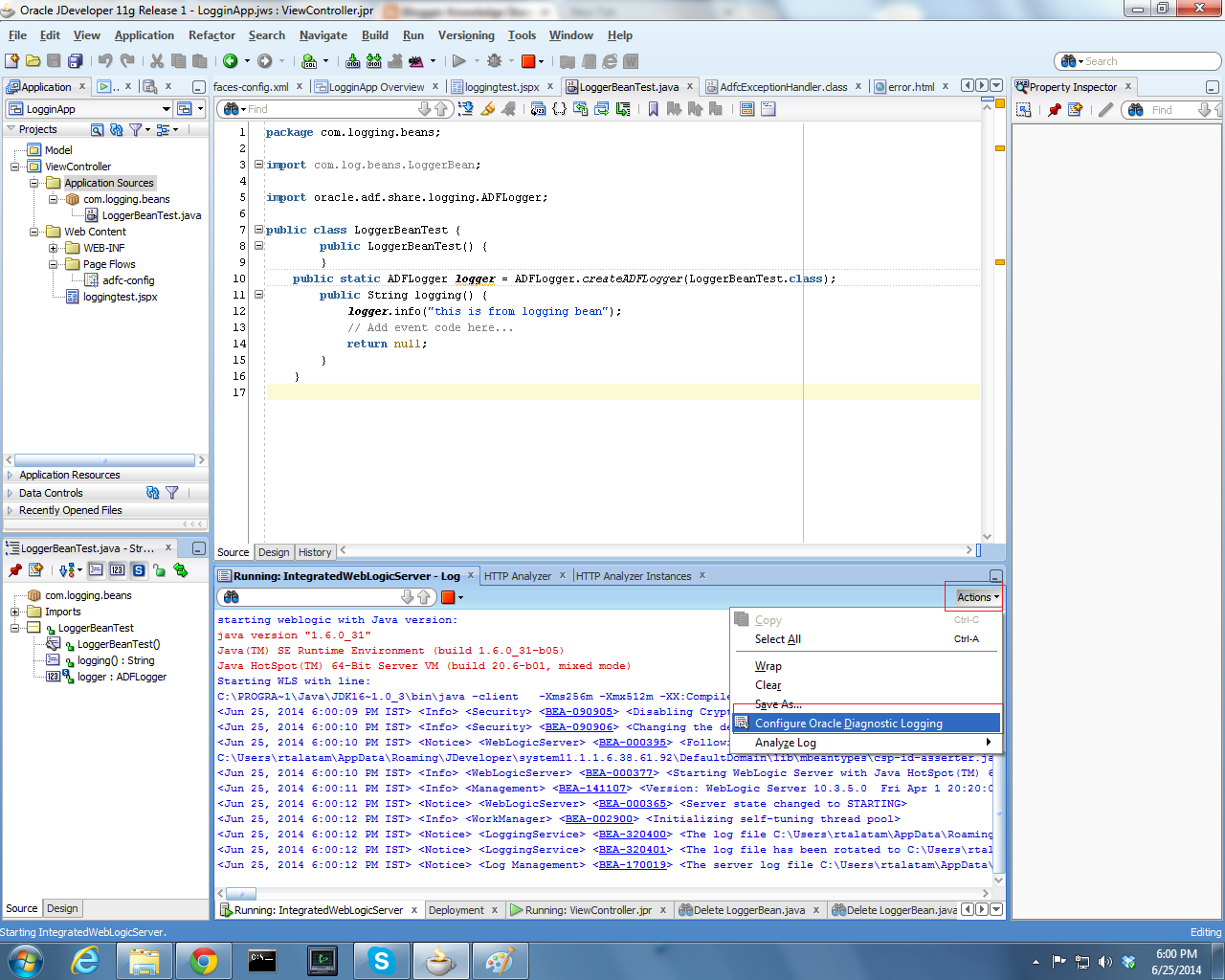Click the green Back navigation icon

[231, 61]
